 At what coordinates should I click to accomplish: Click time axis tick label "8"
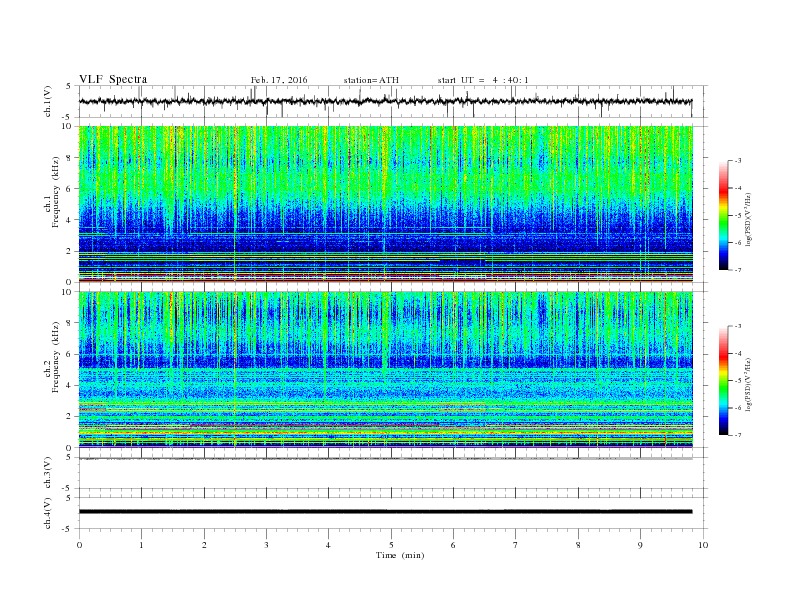pos(578,545)
